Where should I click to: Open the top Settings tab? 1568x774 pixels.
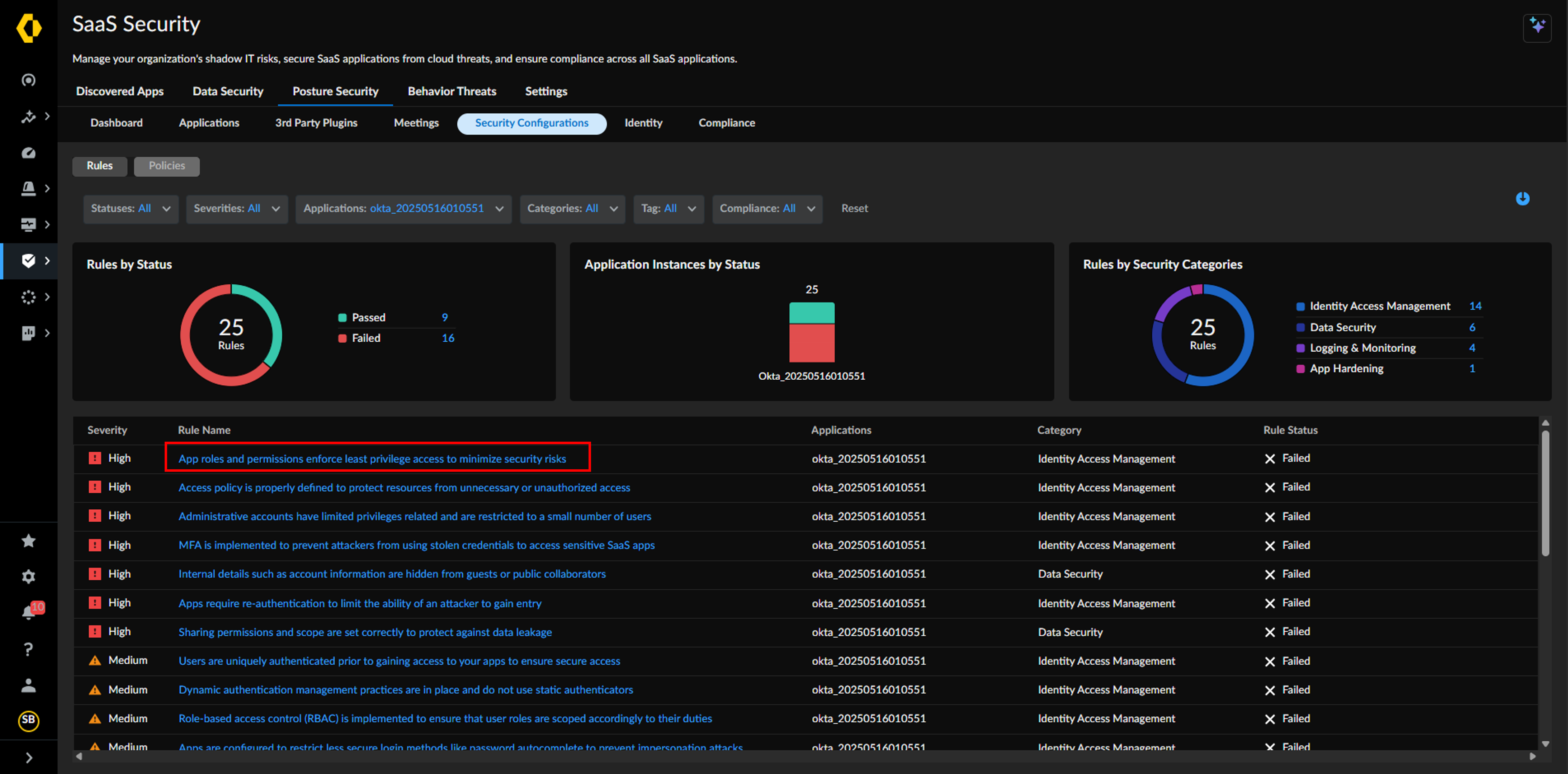coord(546,91)
